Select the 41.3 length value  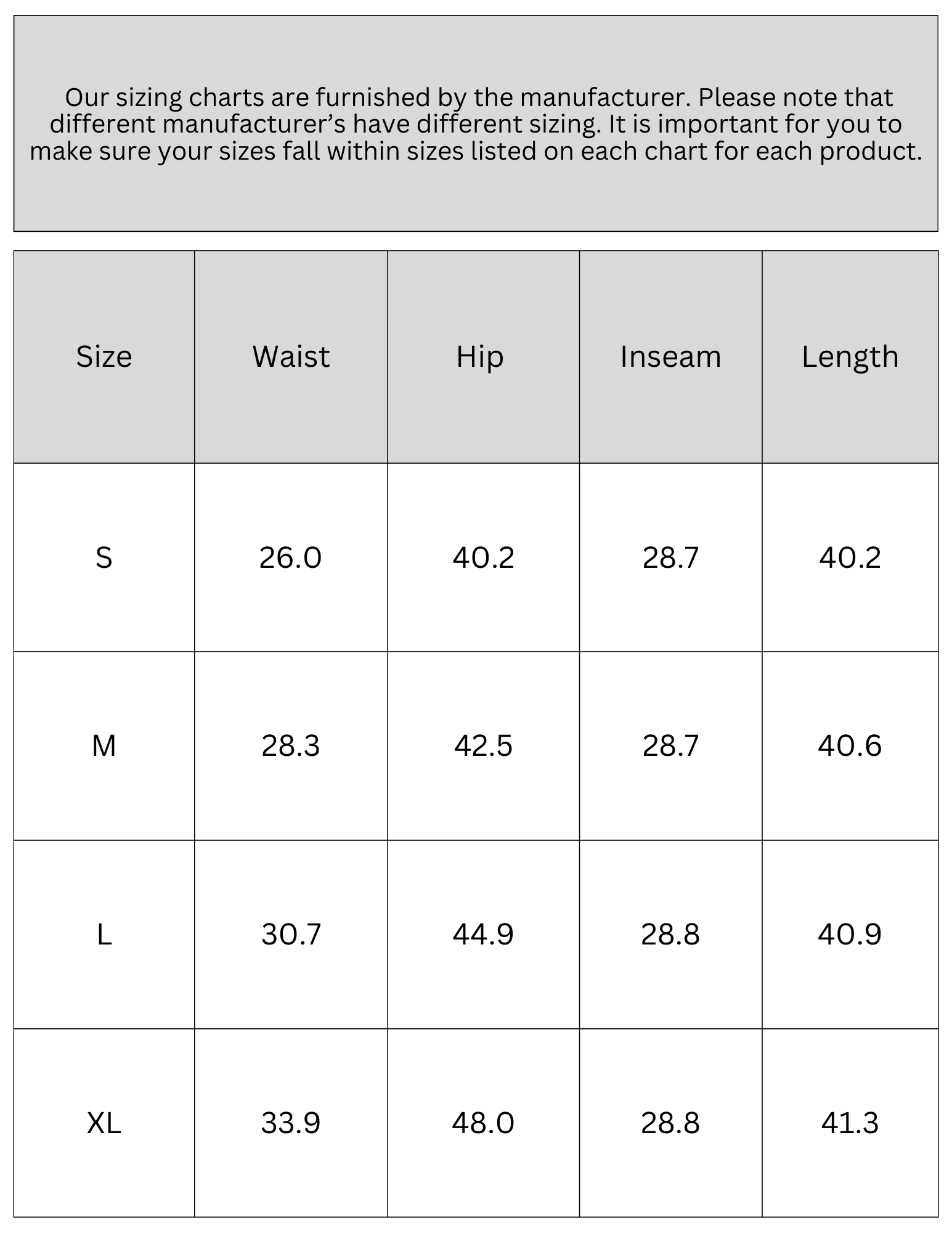(850, 1123)
